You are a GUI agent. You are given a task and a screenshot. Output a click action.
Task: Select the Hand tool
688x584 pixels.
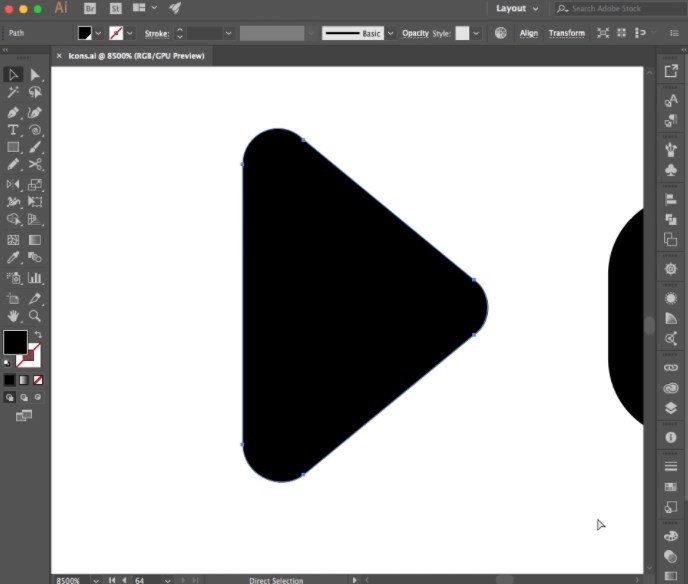pos(13,316)
